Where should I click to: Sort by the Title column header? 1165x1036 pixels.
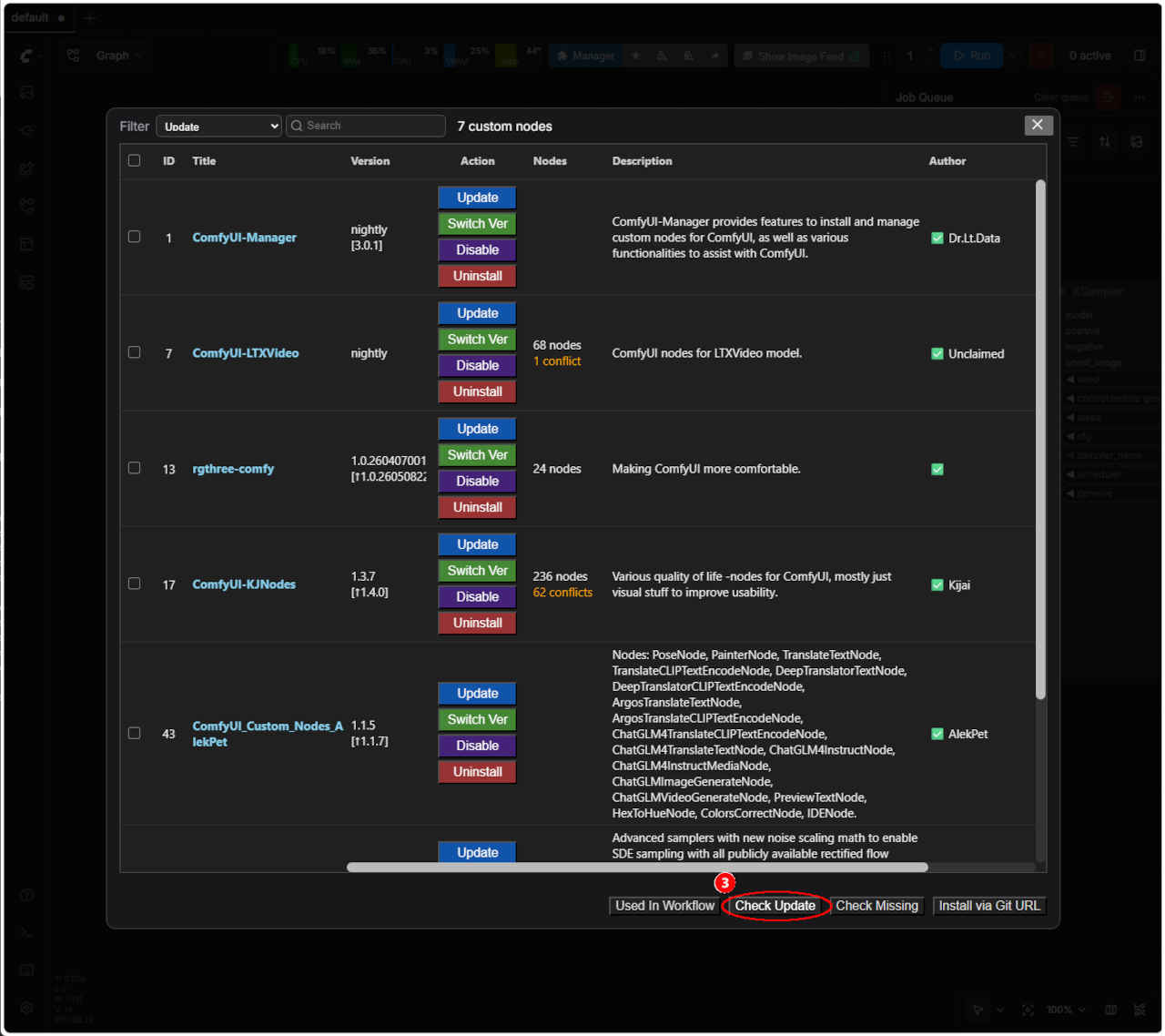pos(204,161)
